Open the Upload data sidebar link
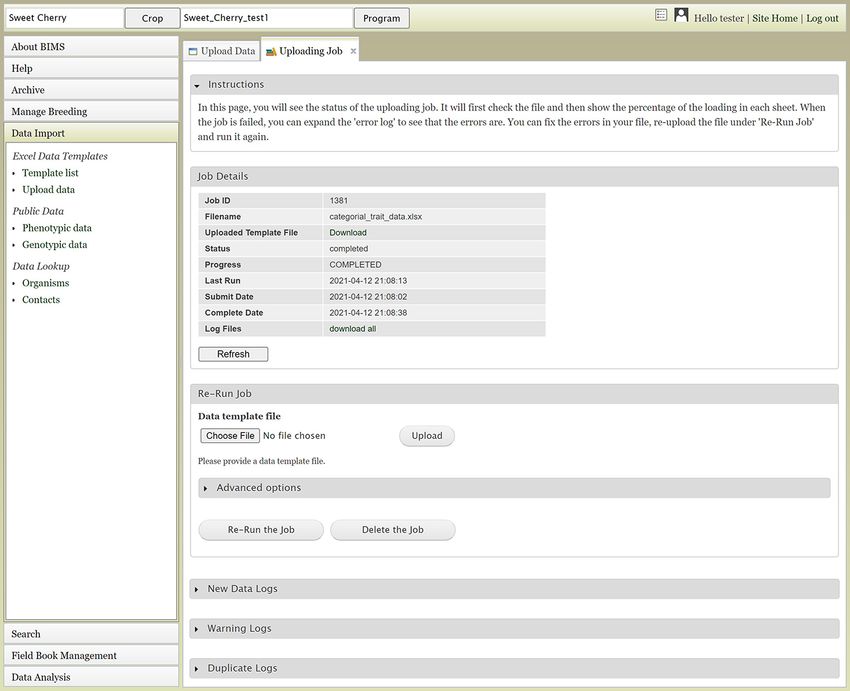 coord(48,190)
